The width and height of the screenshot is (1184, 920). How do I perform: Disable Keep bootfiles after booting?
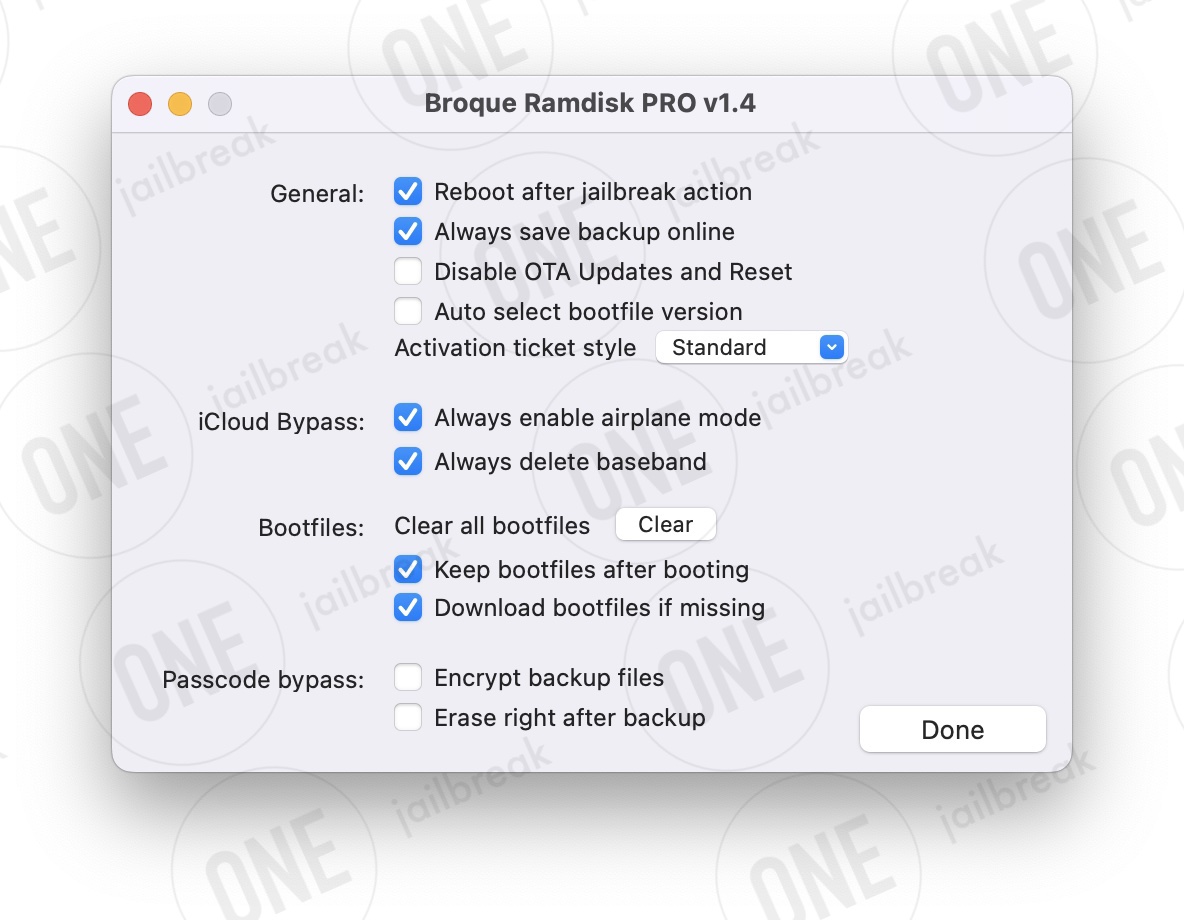(408, 569)
